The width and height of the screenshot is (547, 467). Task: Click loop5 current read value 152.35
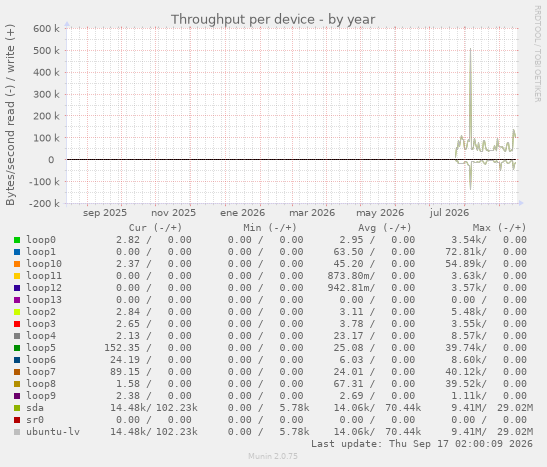(122, 348)
